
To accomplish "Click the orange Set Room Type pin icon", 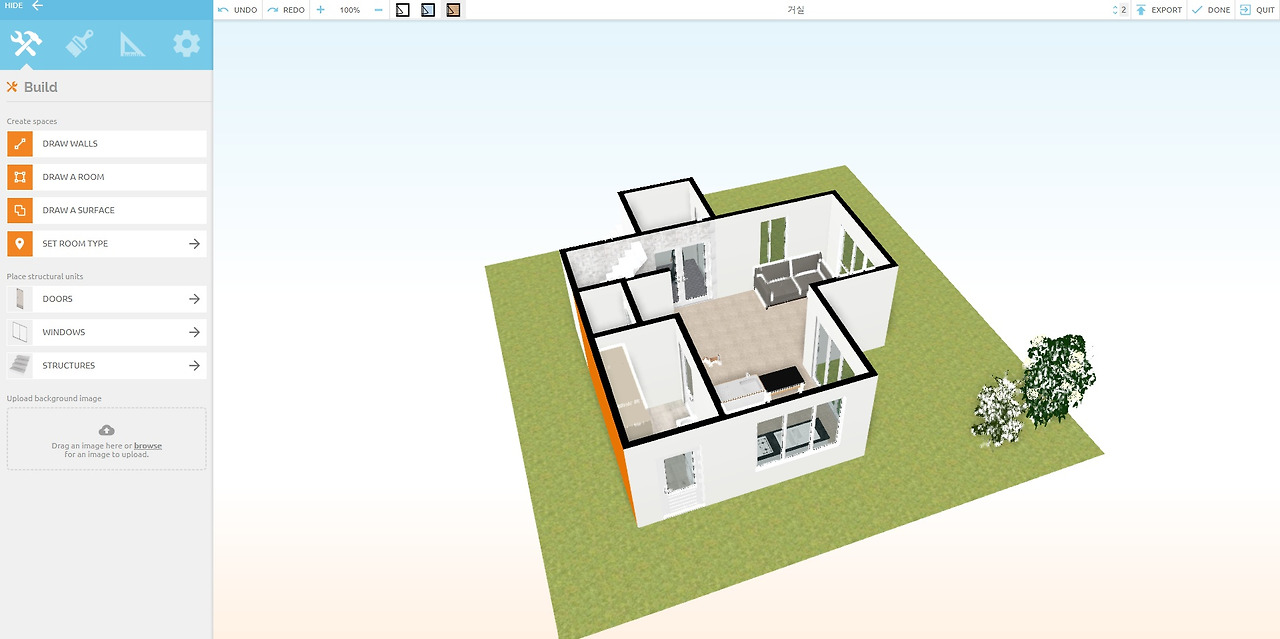I will (20, 244).
